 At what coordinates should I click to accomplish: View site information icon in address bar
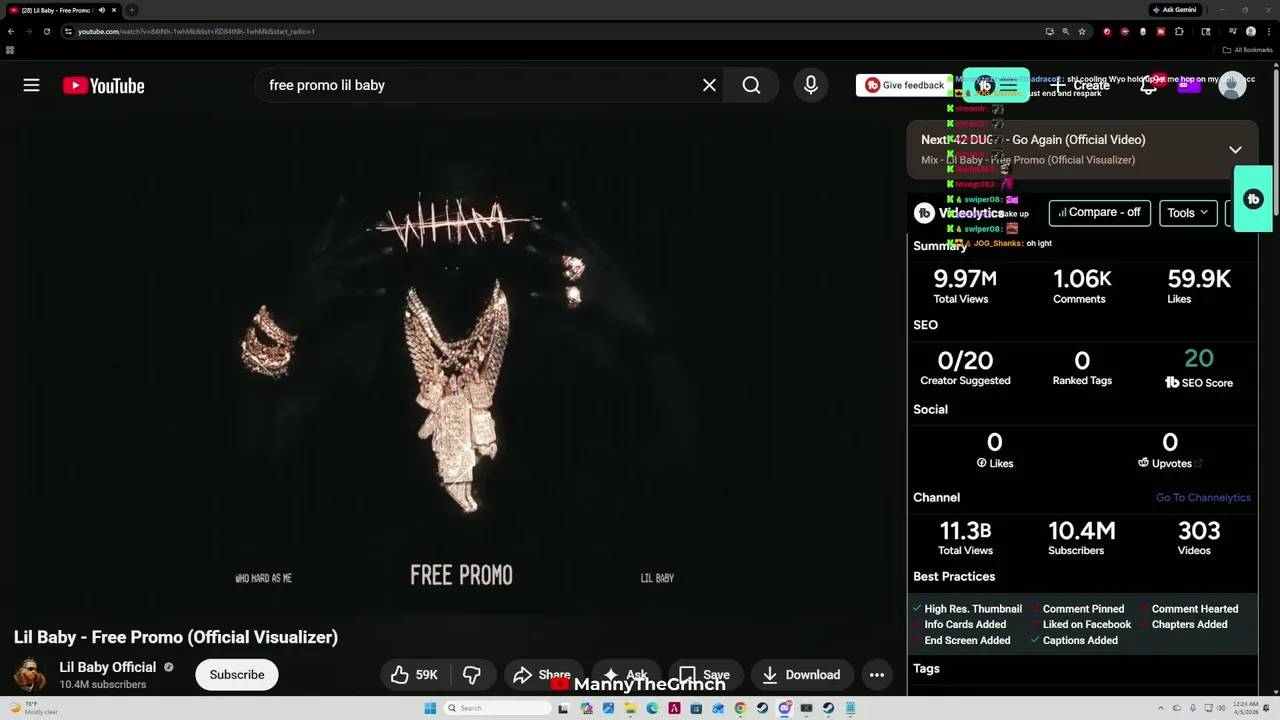pos(68,31)
